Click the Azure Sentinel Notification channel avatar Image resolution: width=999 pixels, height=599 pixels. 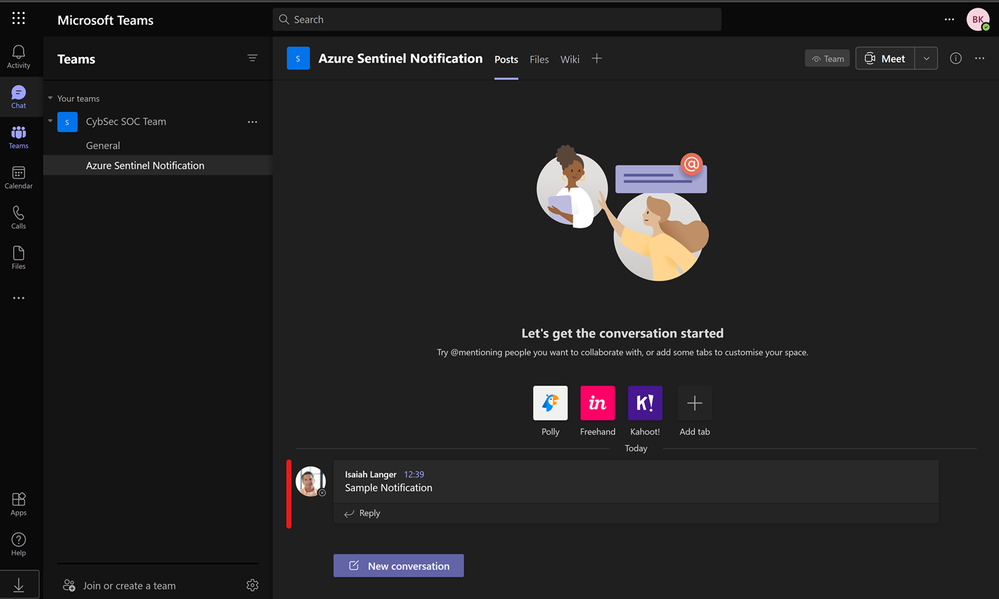tap(298, 58)
